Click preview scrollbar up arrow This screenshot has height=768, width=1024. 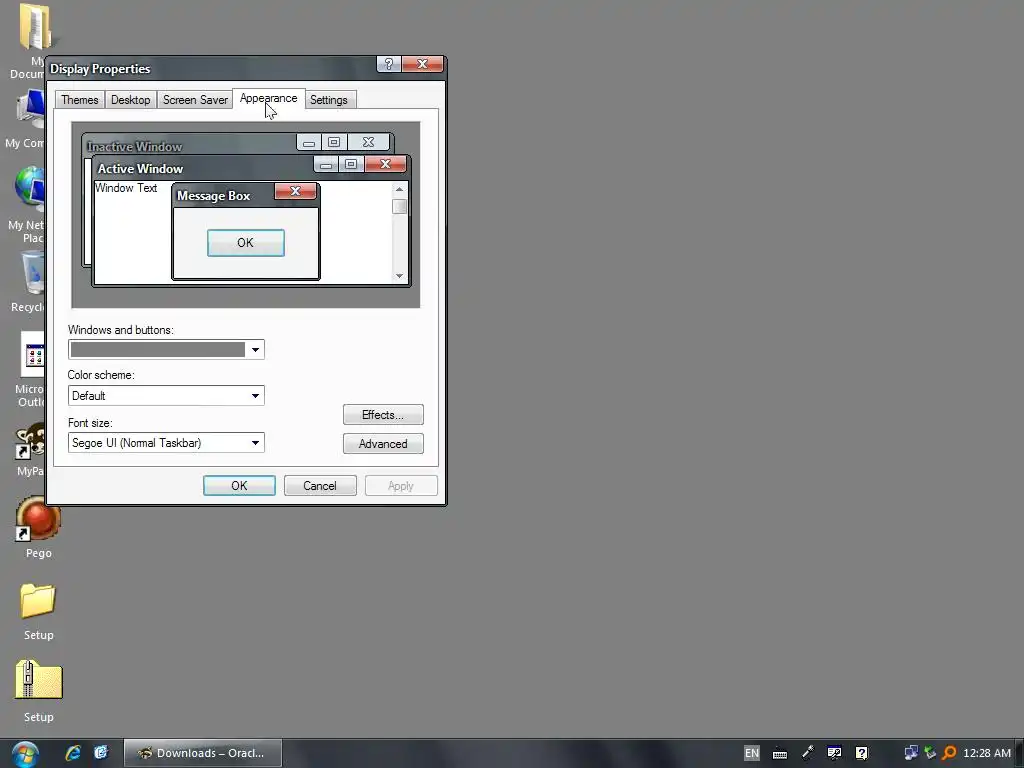[400, 189]
